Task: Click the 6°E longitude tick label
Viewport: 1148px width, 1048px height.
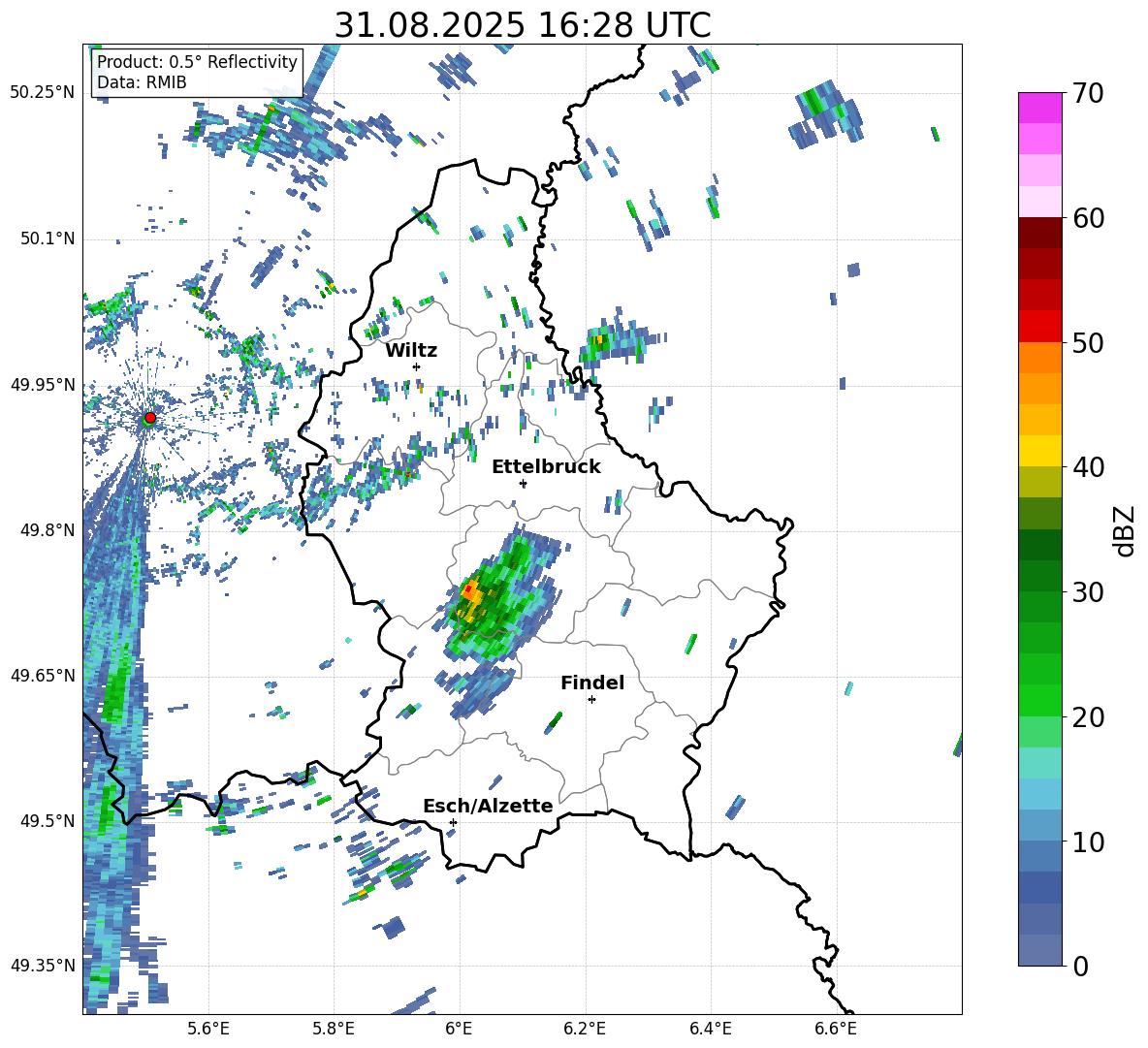Action: pos(459,1029)
